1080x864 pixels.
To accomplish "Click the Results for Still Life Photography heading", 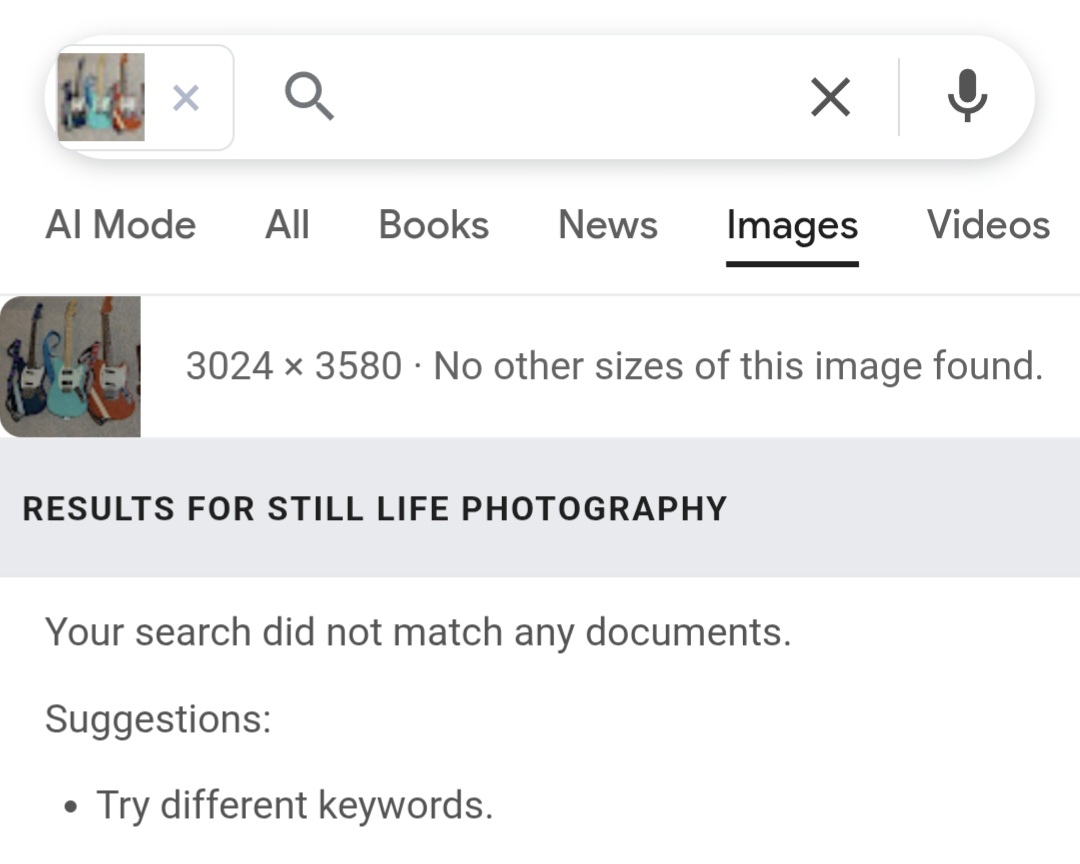I will 374,508.
